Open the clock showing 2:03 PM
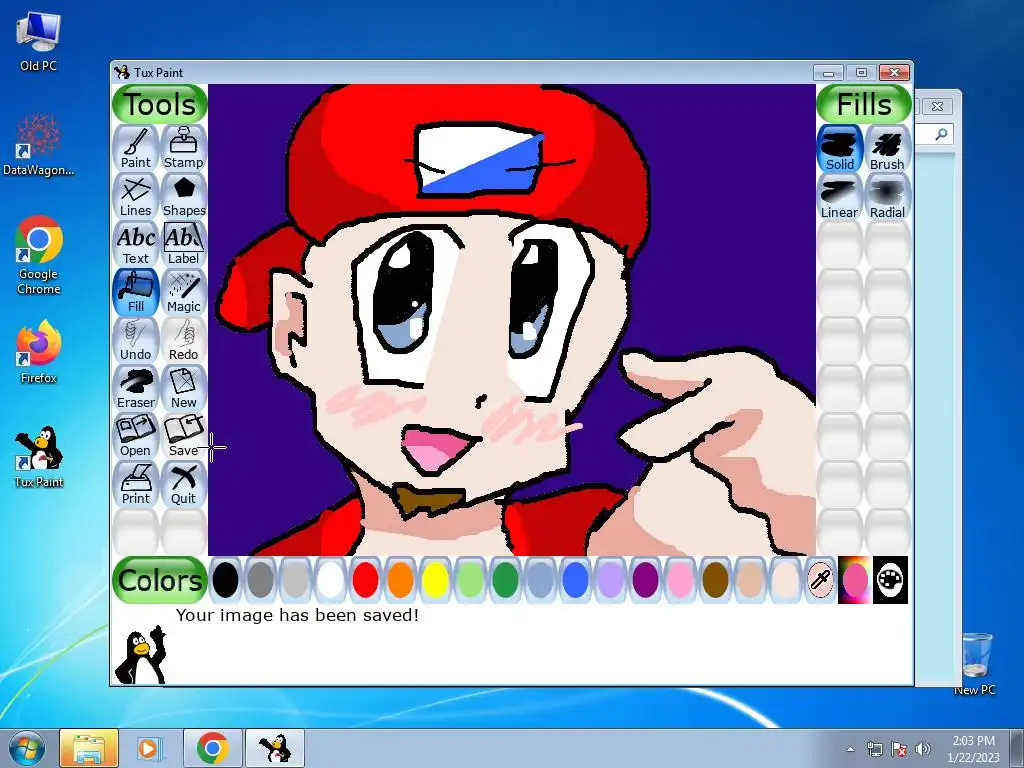The image size is (1024, 768). pos(973,748)
